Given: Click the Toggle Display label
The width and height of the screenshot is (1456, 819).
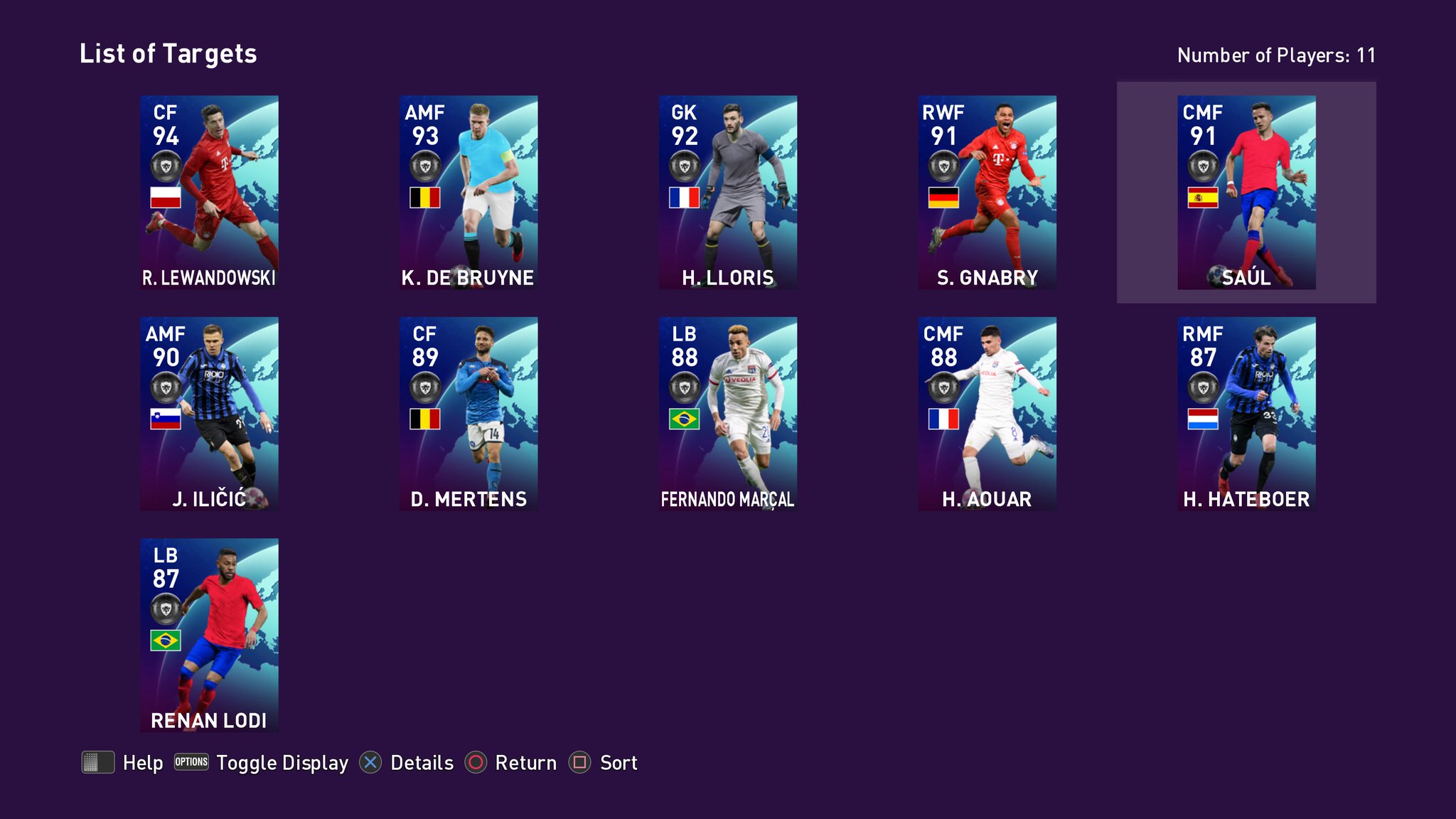Looking at the screenshot, I should point(282,763).
